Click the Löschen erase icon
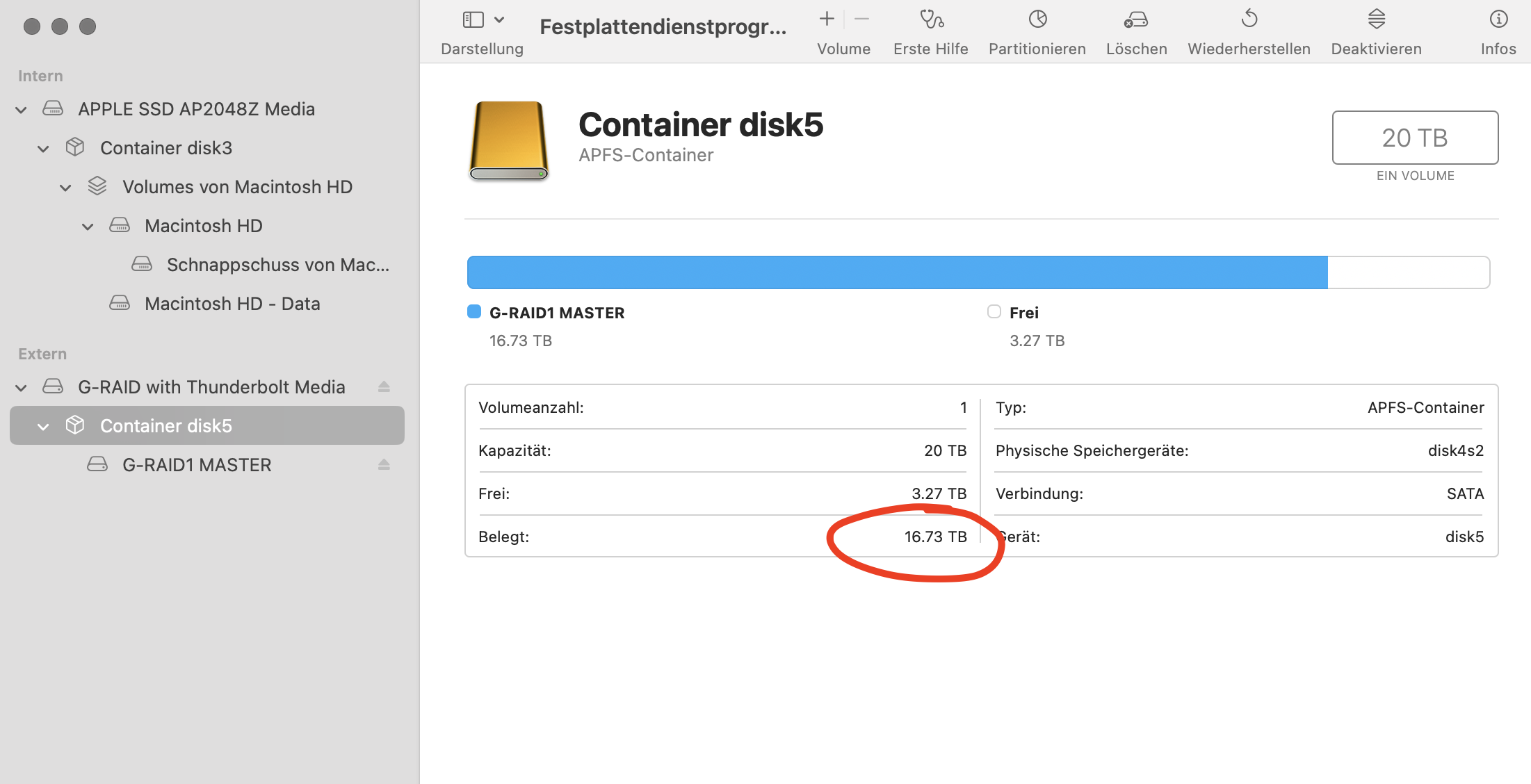This screenshot has height=784, width=1531. 1136,19
